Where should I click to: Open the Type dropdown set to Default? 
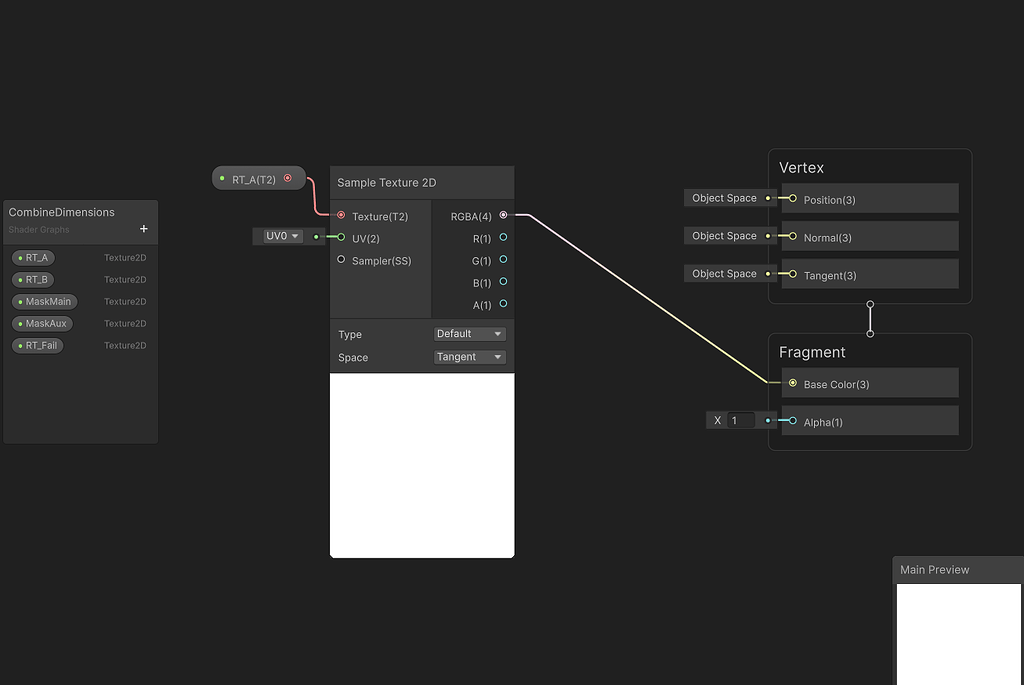[x=469, y=333]
